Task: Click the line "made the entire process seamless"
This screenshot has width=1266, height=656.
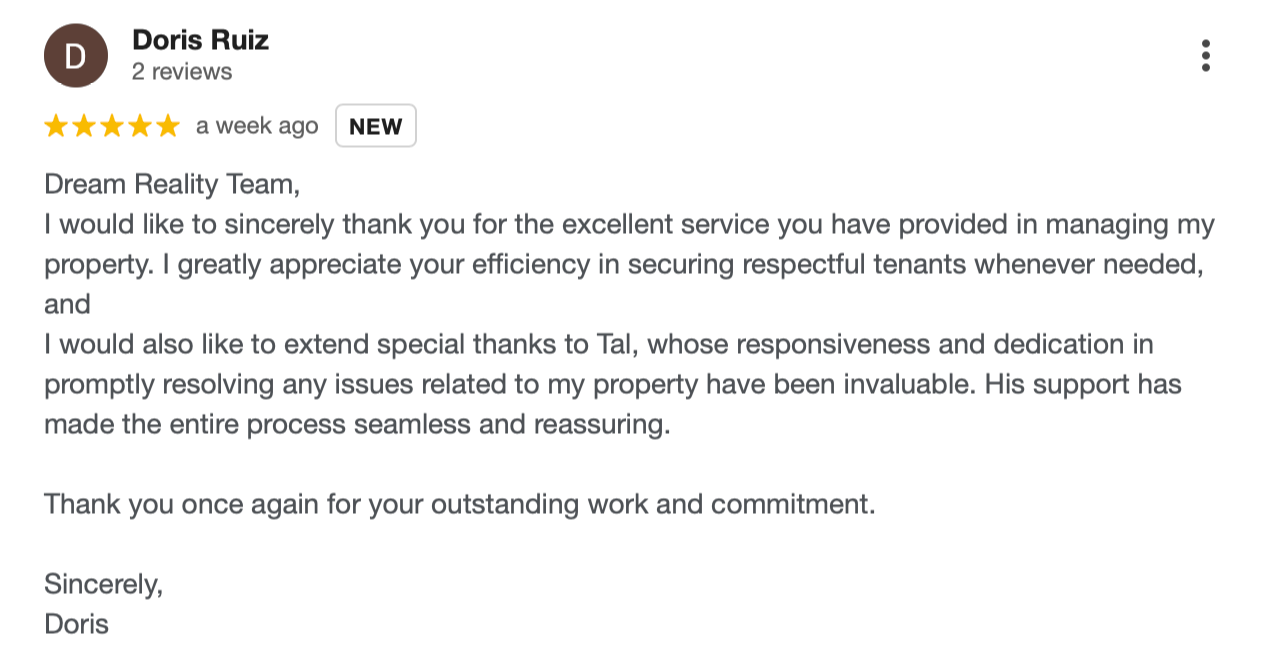Action: tap(357, 424)
